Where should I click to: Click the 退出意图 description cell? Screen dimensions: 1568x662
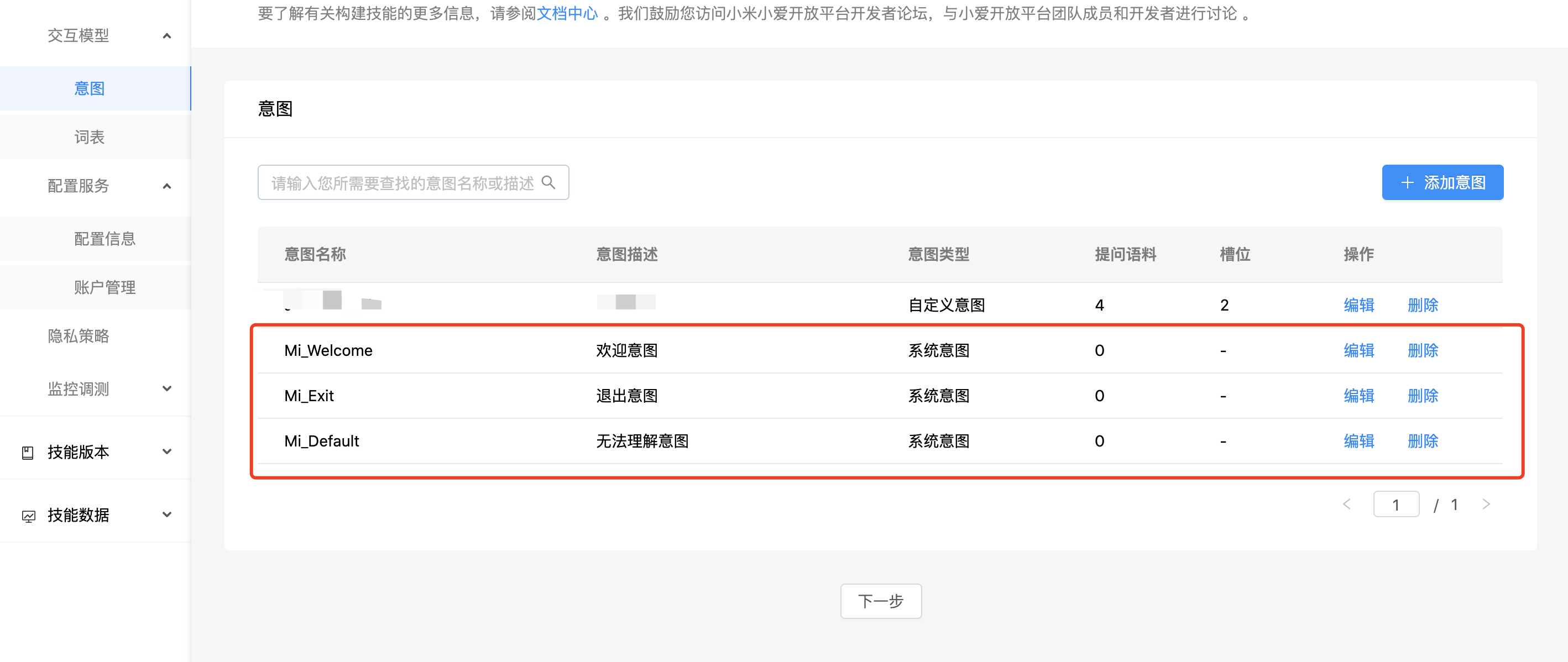click(626, 396)
